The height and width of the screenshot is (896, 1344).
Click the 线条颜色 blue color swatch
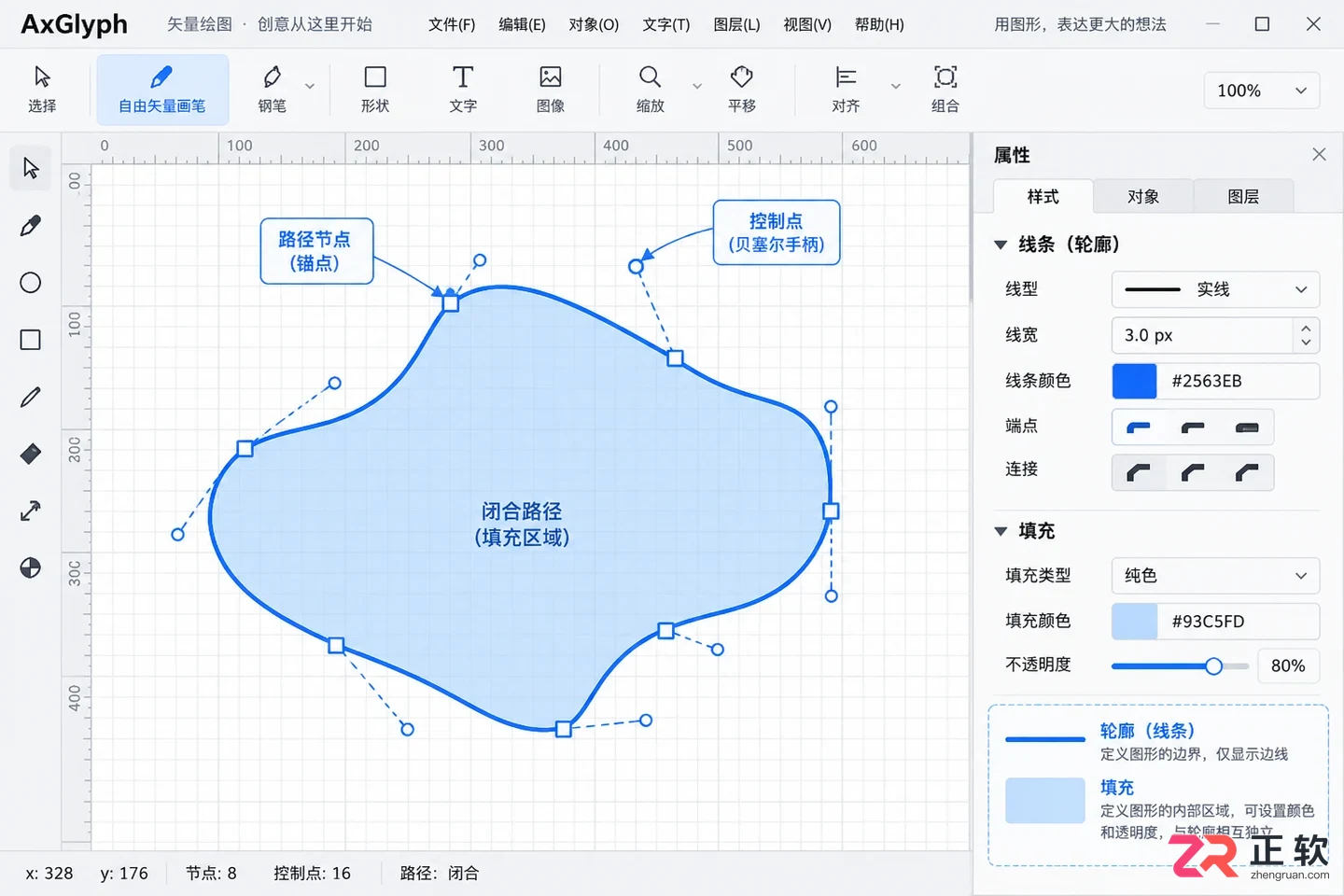point(1134,381)
